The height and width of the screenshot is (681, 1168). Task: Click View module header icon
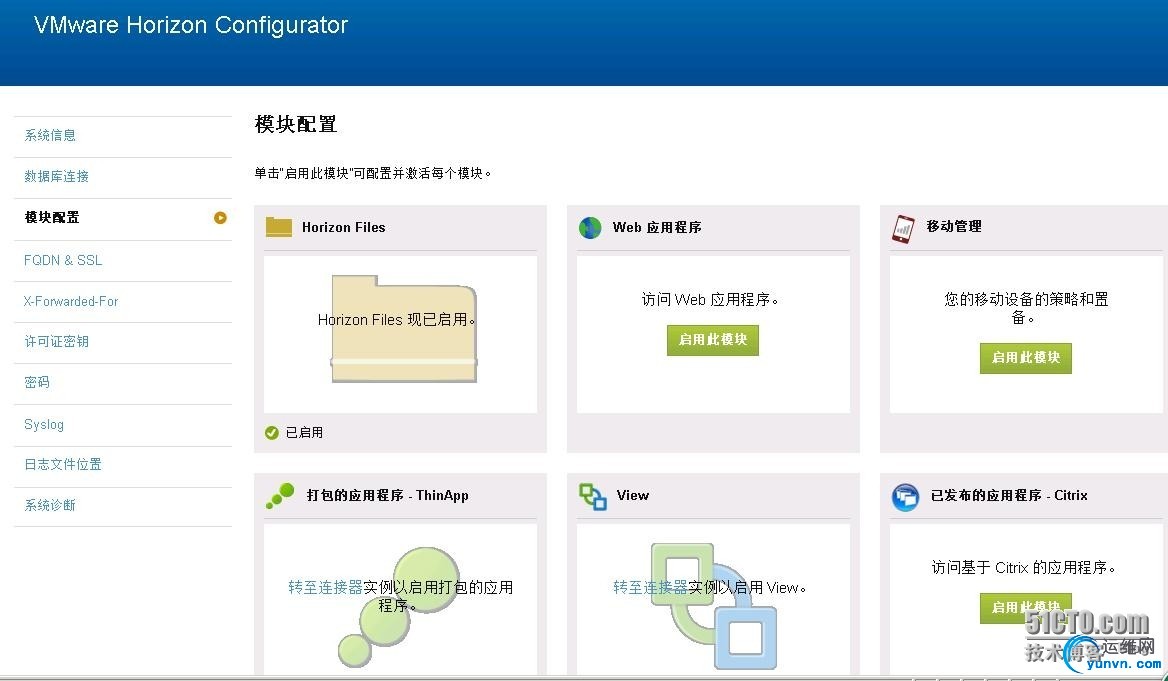pyautogui.click(x=593, y=496)
